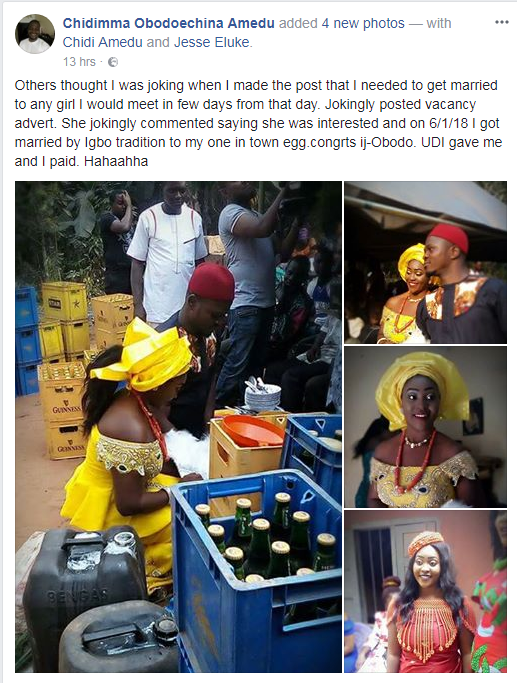Open the post options three-dot menu
Image resolution: width=517 pixels, height=683 pixels.
click(501, 22)
